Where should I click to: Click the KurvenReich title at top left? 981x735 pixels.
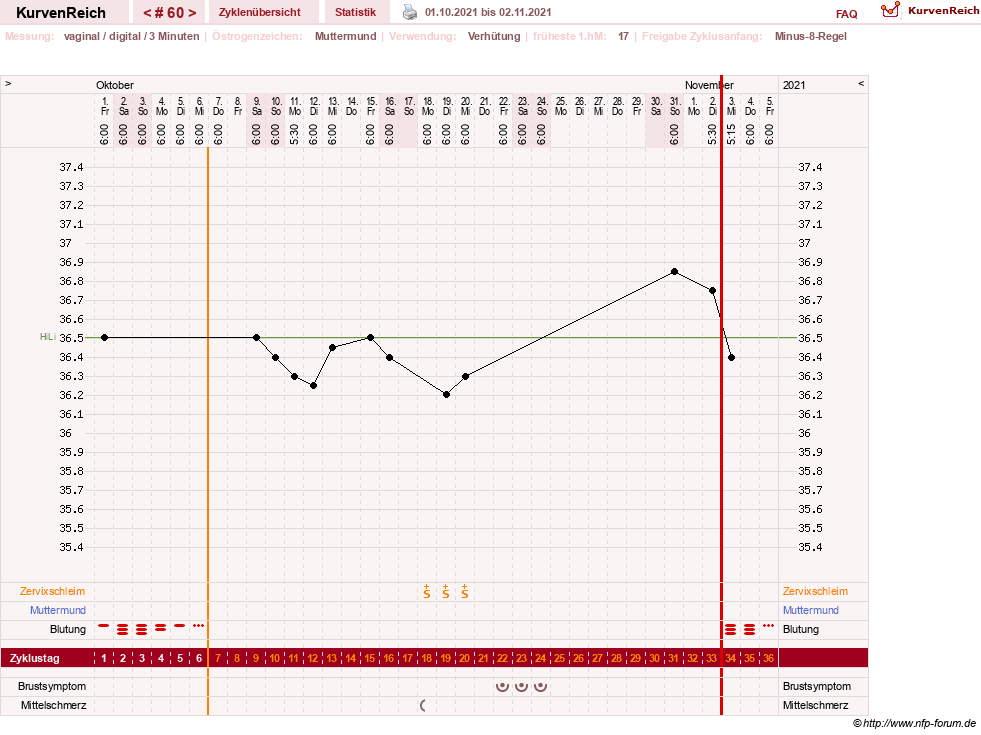coord(61,13)
